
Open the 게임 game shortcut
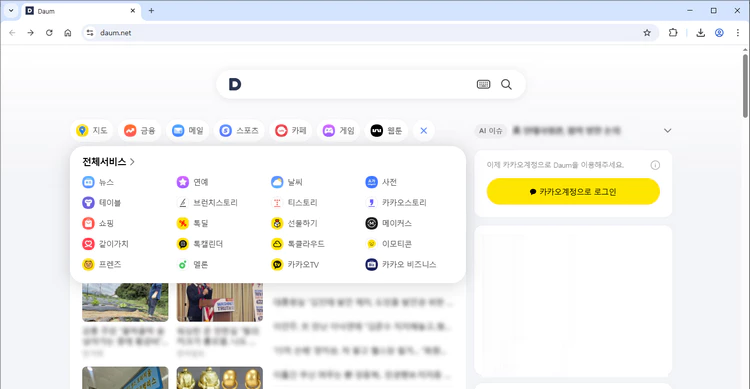[x=338, y=131]
